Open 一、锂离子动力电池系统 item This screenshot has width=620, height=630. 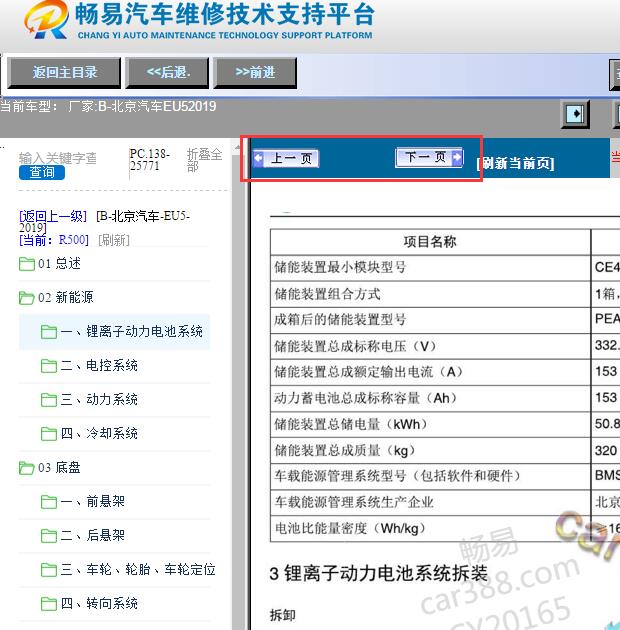(x=131, y=331)
